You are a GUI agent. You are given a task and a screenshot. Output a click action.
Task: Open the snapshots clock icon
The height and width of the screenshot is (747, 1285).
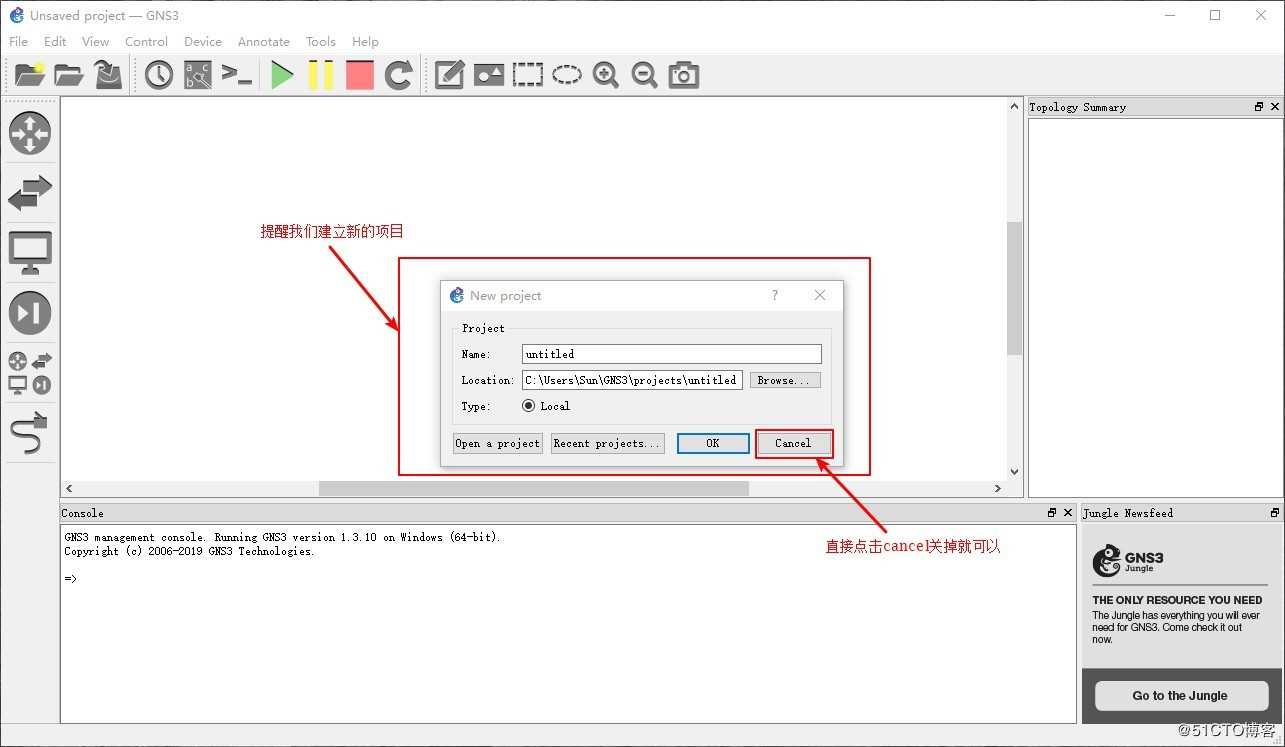point(159,75)
